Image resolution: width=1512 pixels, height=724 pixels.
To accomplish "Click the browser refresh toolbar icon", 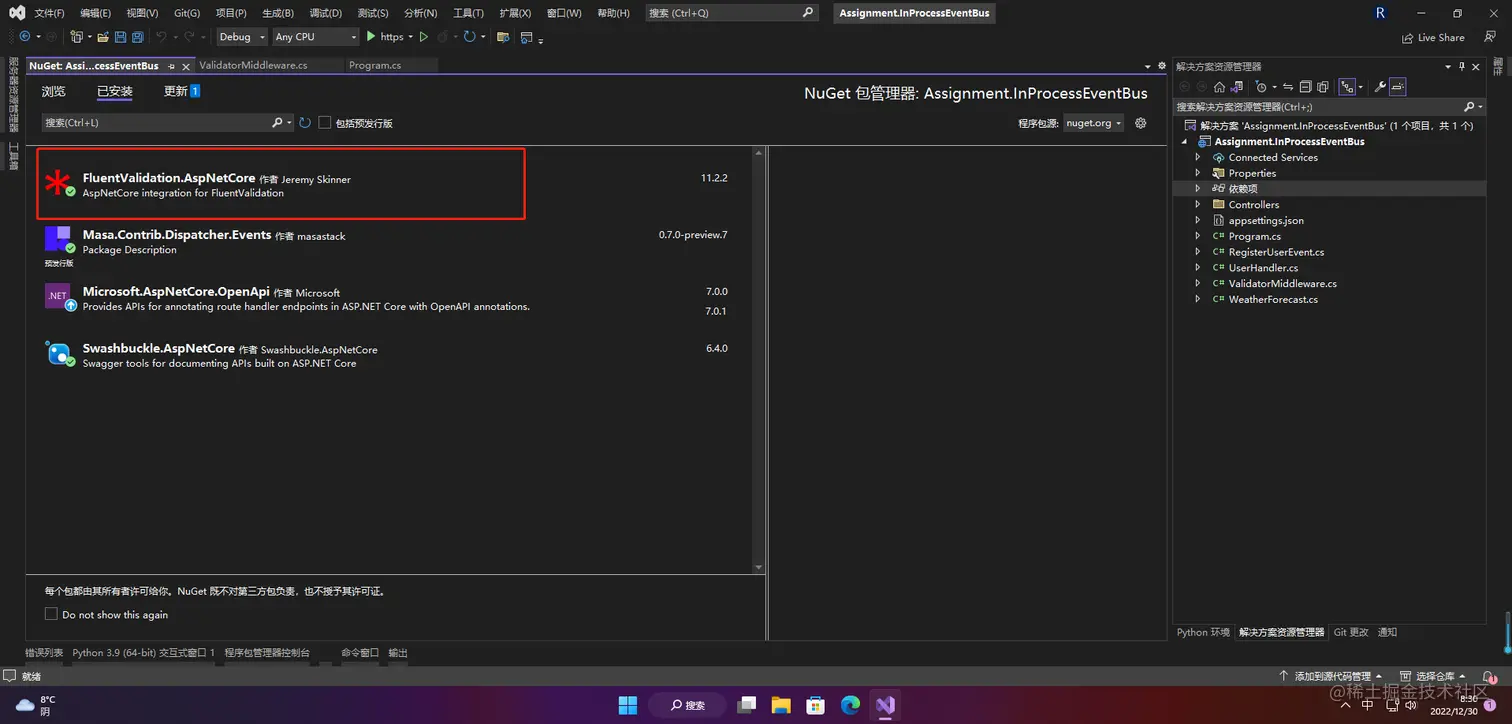I will 469,37.
